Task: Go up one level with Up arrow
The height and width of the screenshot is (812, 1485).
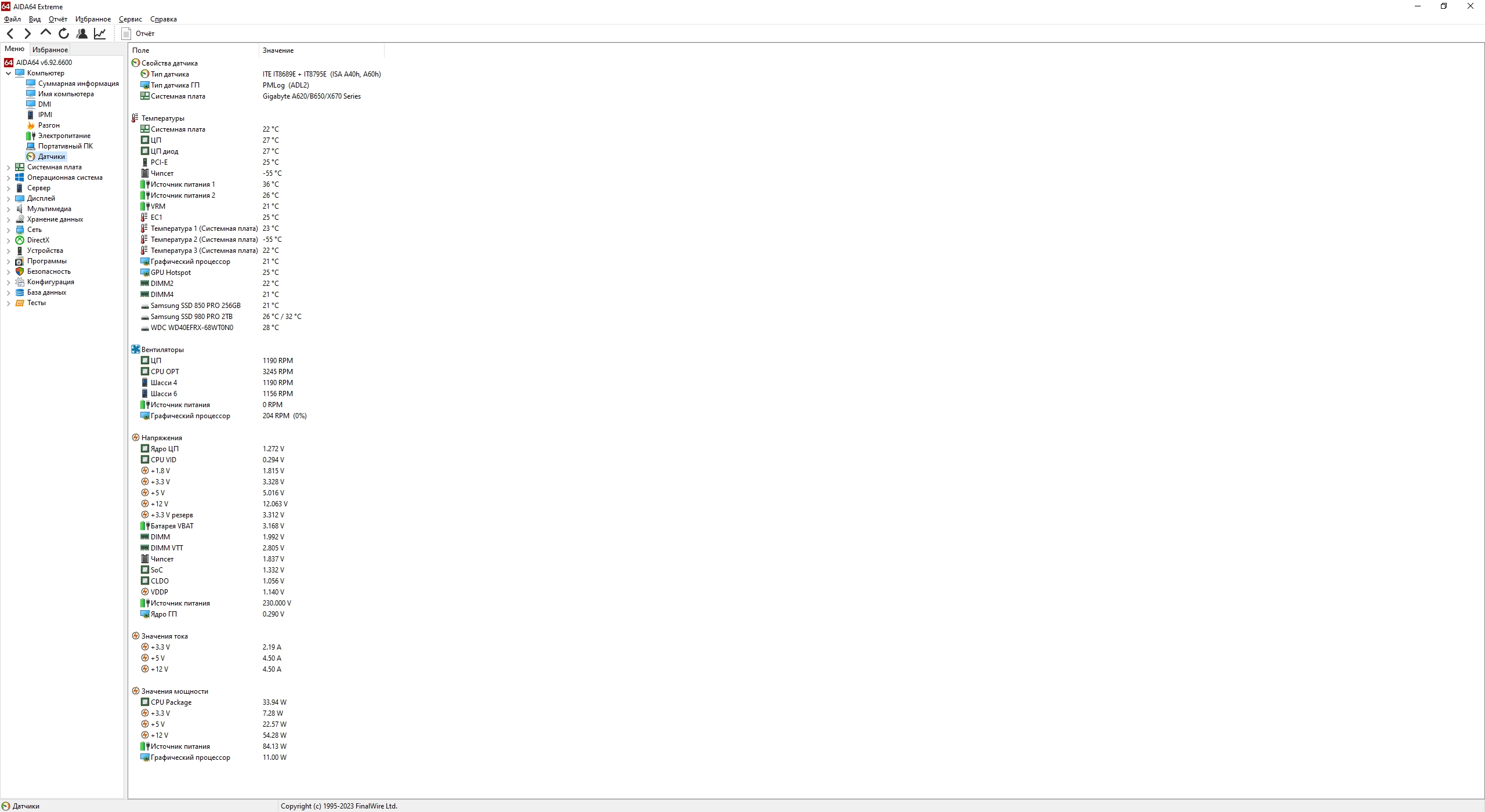Action: [x=46, y=33]
